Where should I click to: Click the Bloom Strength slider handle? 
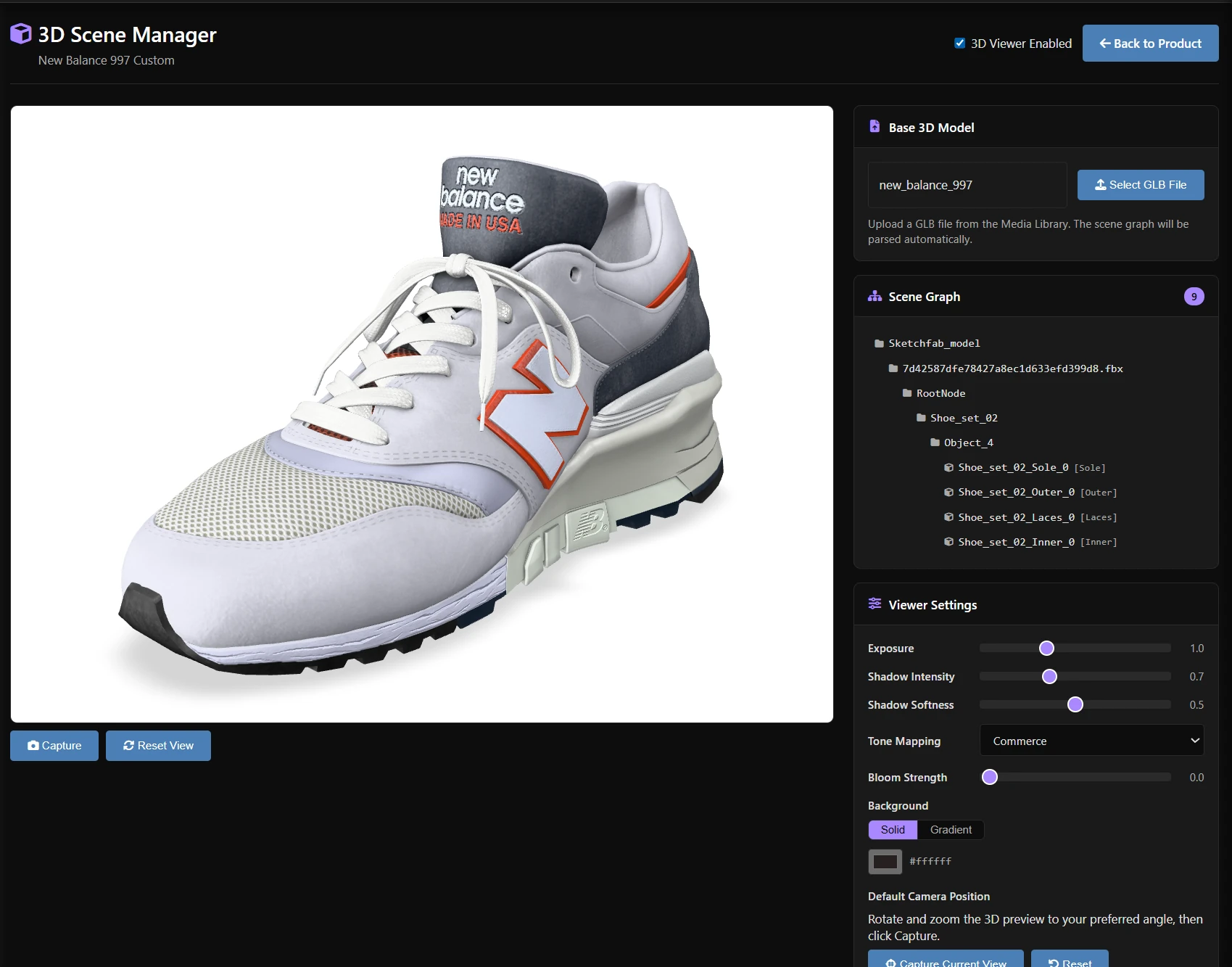pyautogui.click(x=990, y=777)
